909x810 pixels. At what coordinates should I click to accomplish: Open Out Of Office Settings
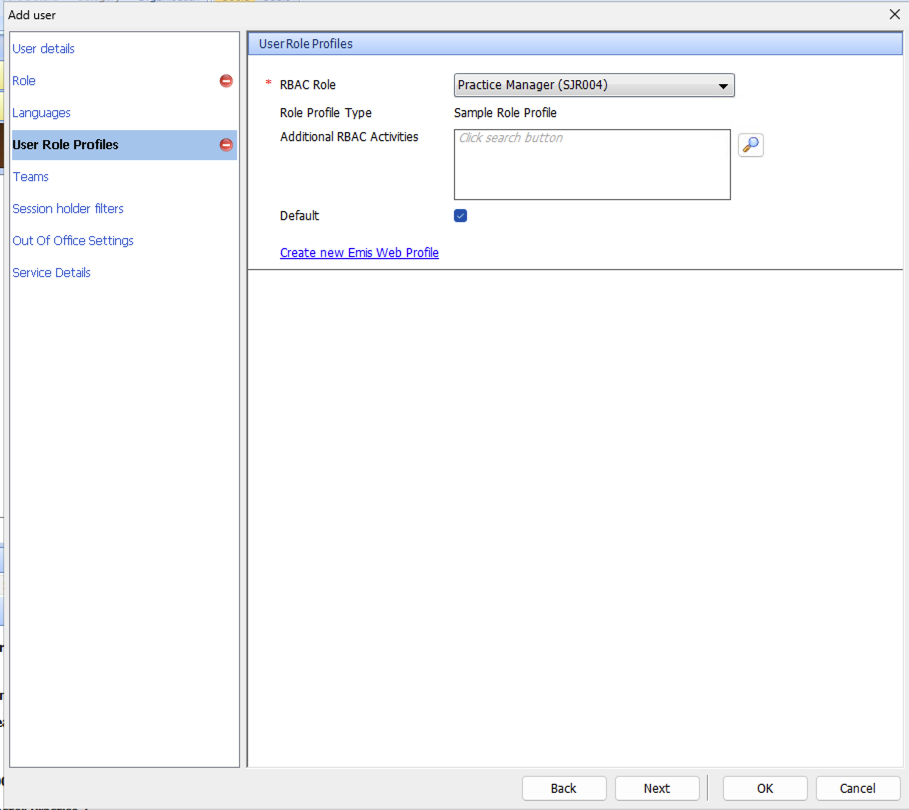pyautogui.click(x=73, y=241)
